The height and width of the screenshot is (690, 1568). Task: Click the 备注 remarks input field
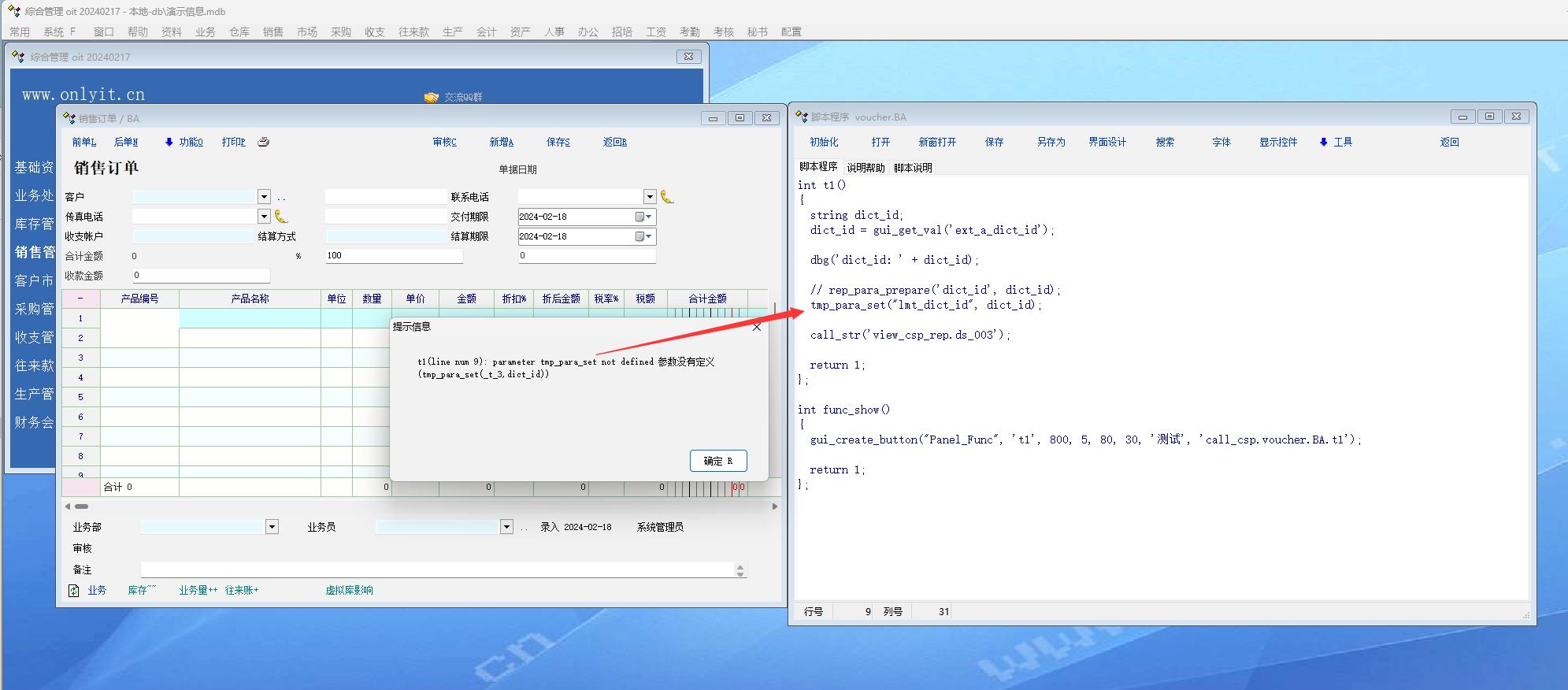pos(437,569)
